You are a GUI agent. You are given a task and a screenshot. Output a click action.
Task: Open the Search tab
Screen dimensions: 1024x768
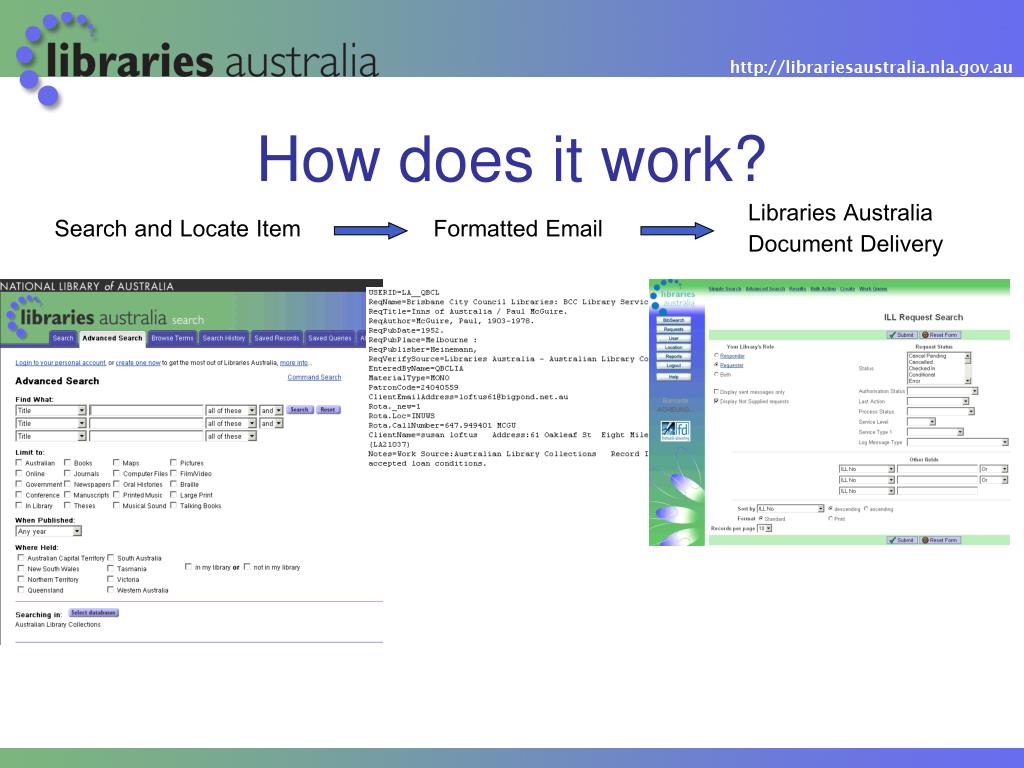click(63, 338)
